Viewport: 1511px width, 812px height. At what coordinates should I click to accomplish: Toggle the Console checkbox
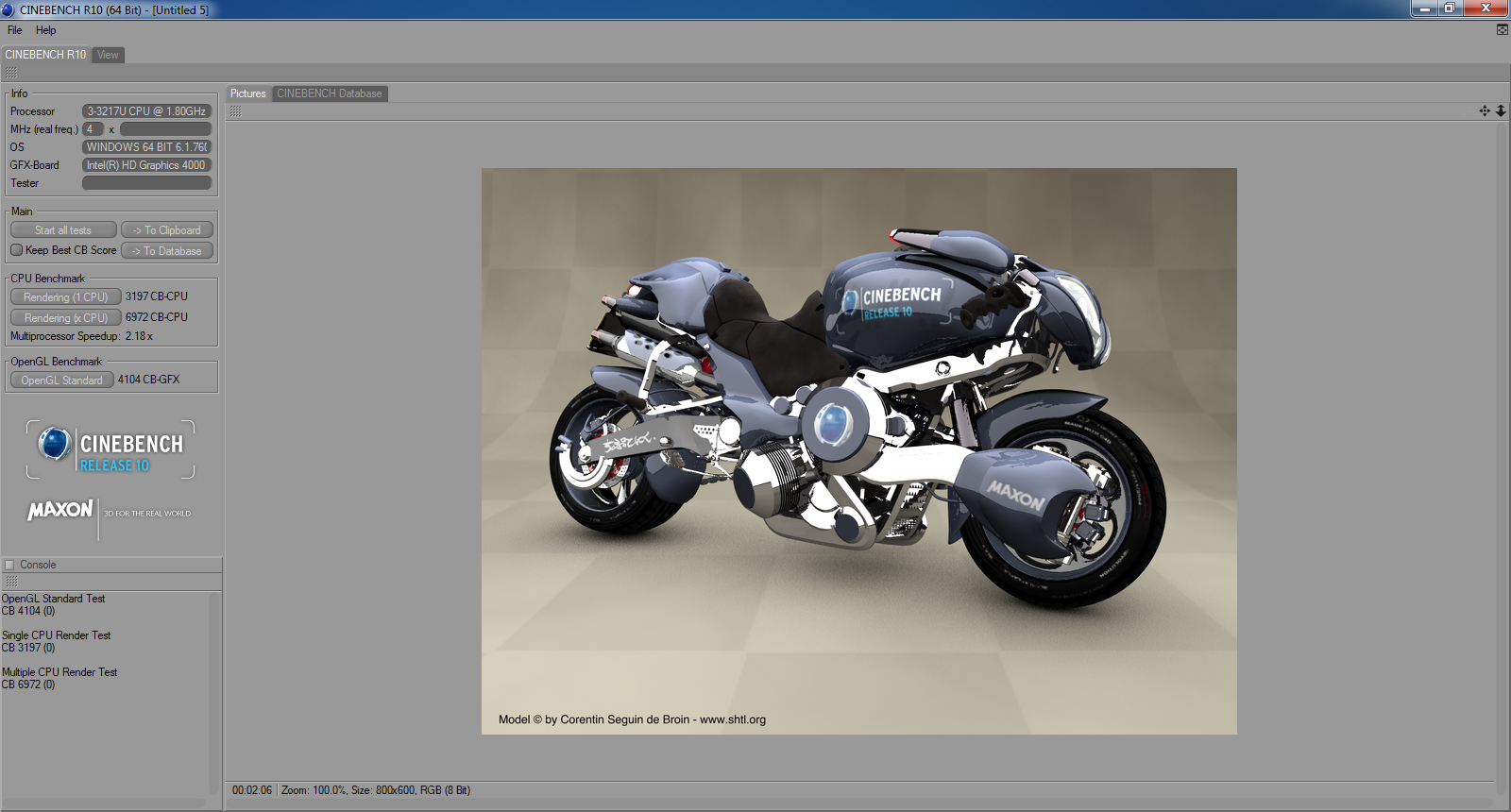click(x=9, y=565)
